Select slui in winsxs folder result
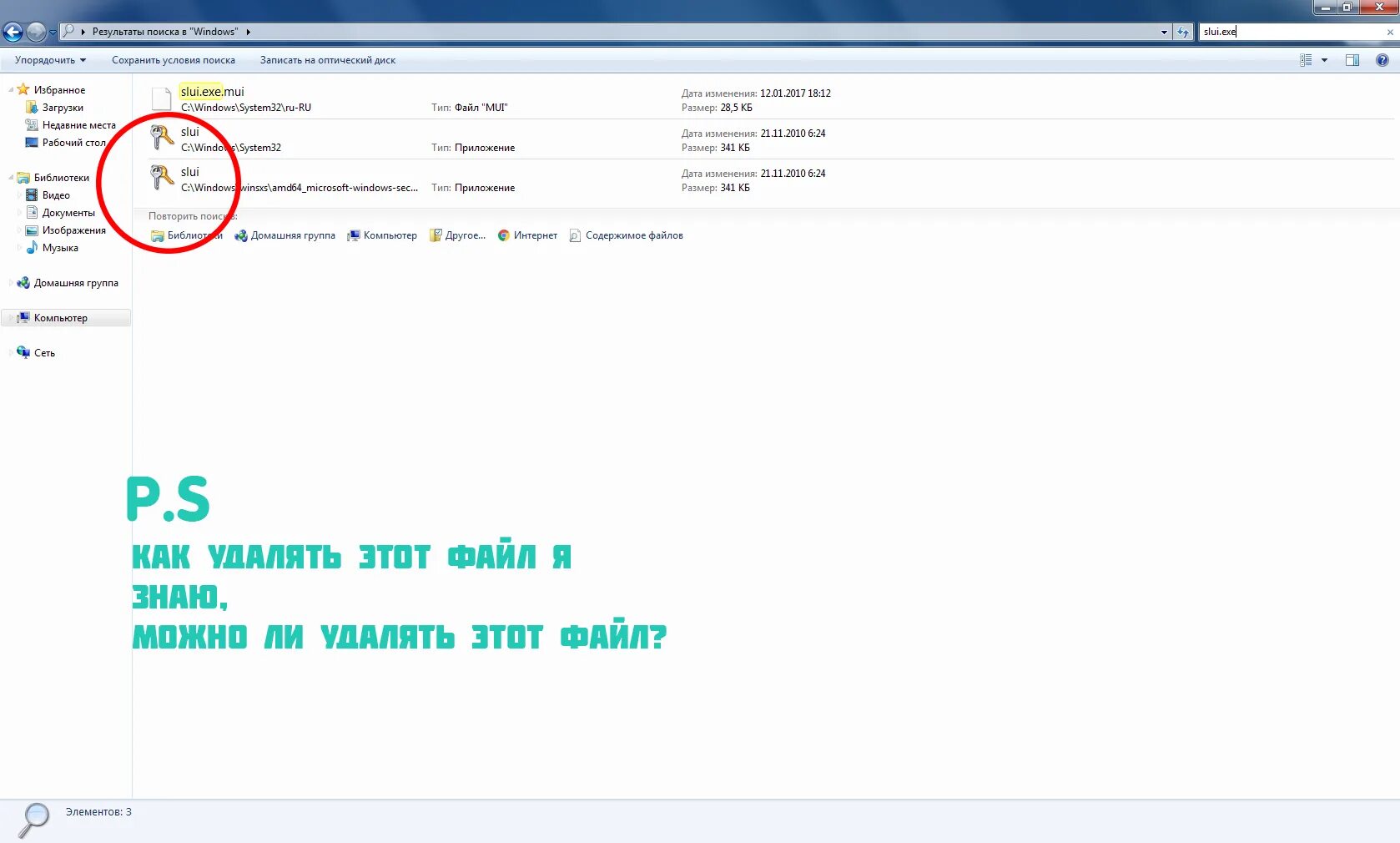This screenshot has width=1400, height=843. (x=771, y=179)
